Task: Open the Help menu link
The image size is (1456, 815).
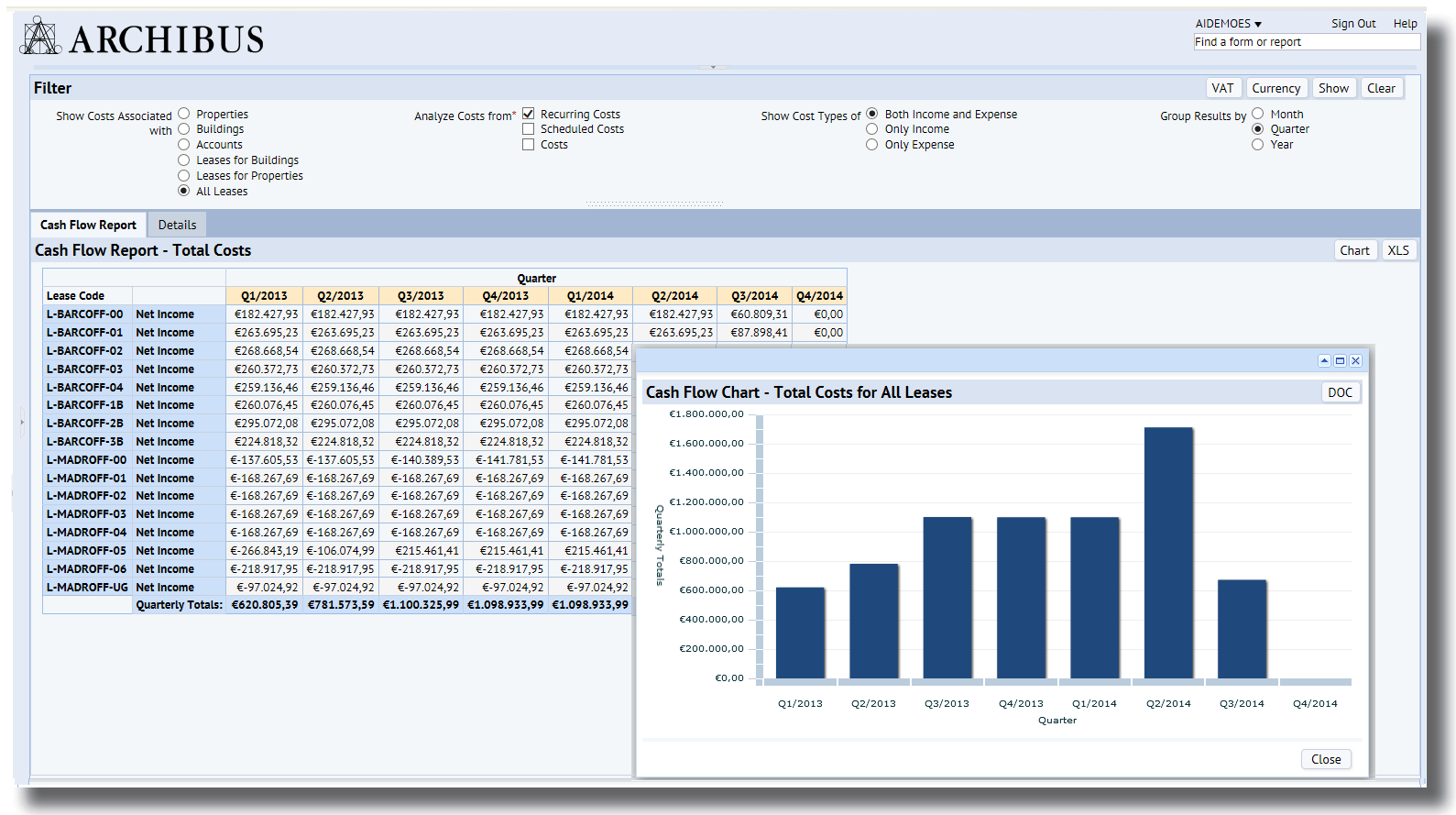Action: [1405, 24]
